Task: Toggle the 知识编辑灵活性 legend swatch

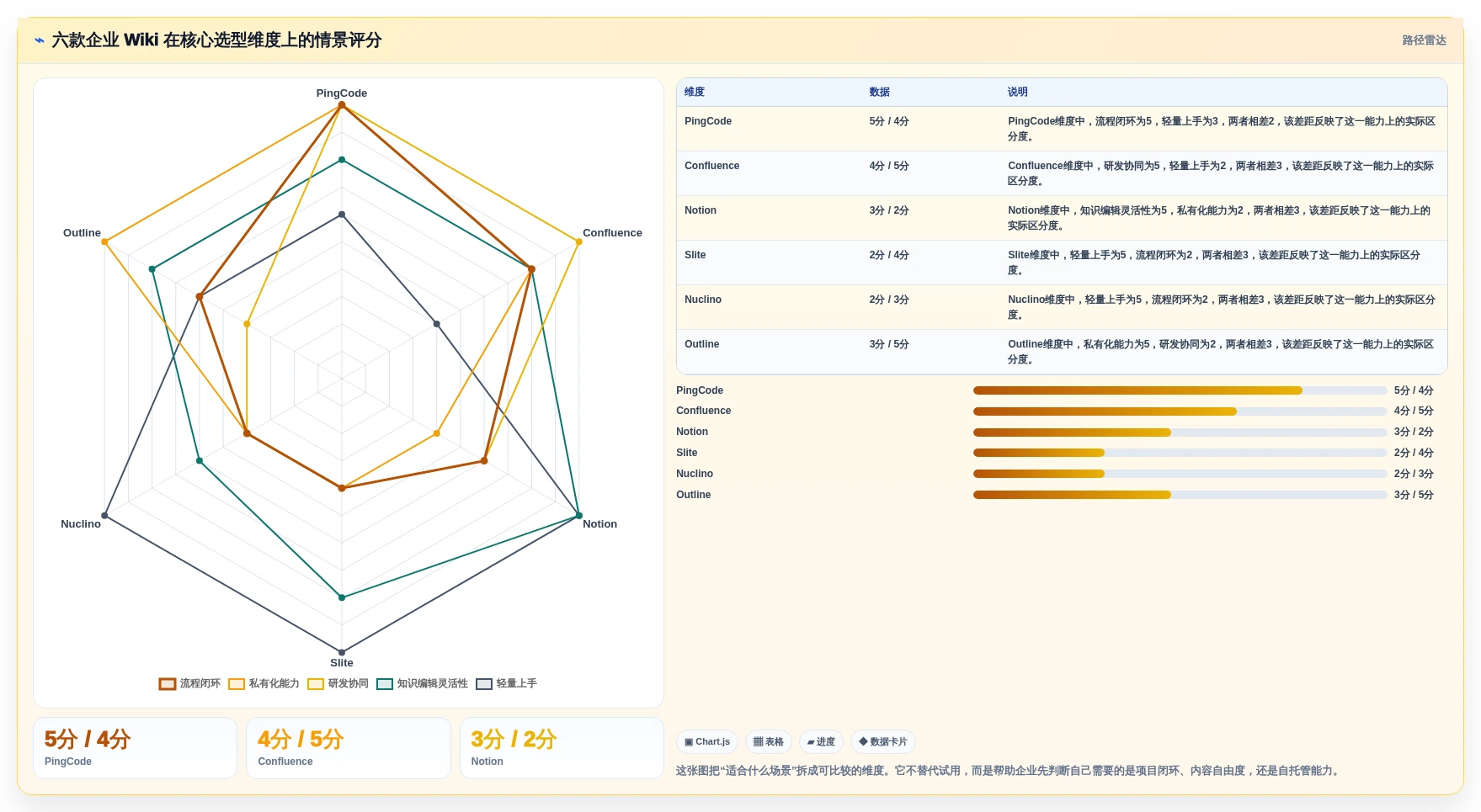Action: tap(385, 684)
